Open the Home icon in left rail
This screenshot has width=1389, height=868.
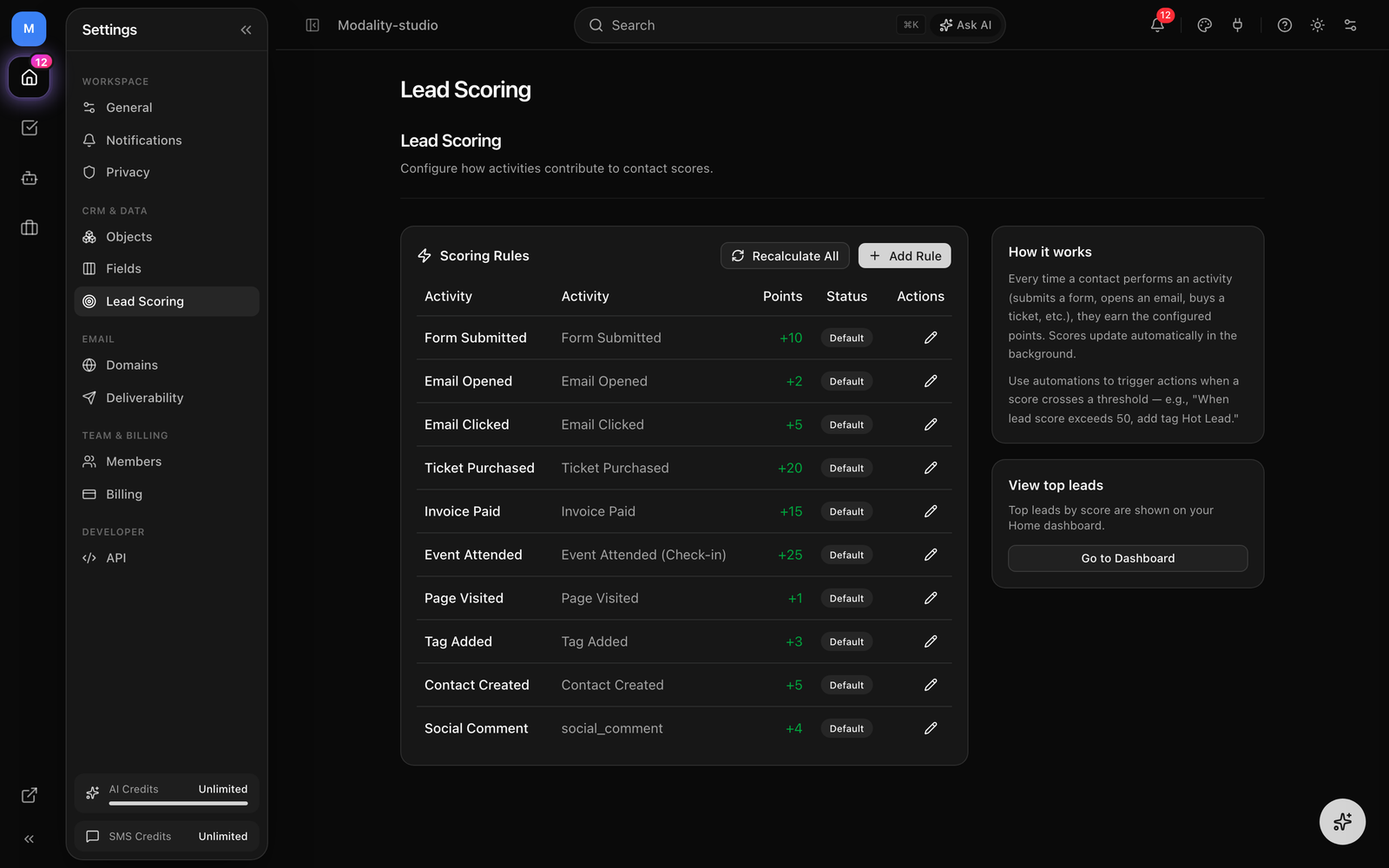coord(30,78)
